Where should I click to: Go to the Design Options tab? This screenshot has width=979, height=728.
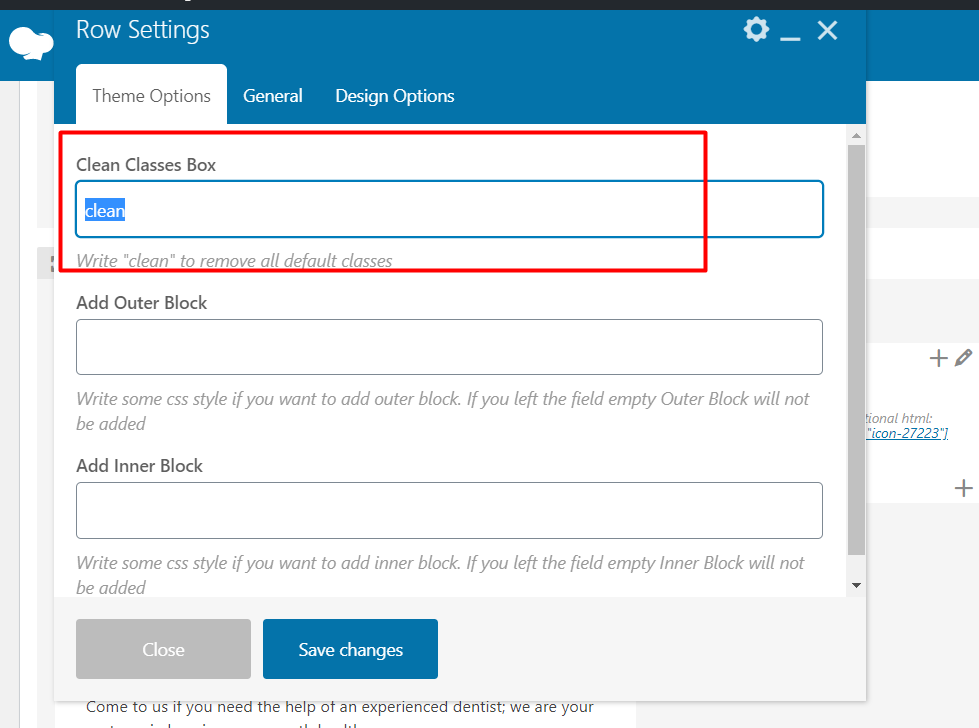point(394,96)
